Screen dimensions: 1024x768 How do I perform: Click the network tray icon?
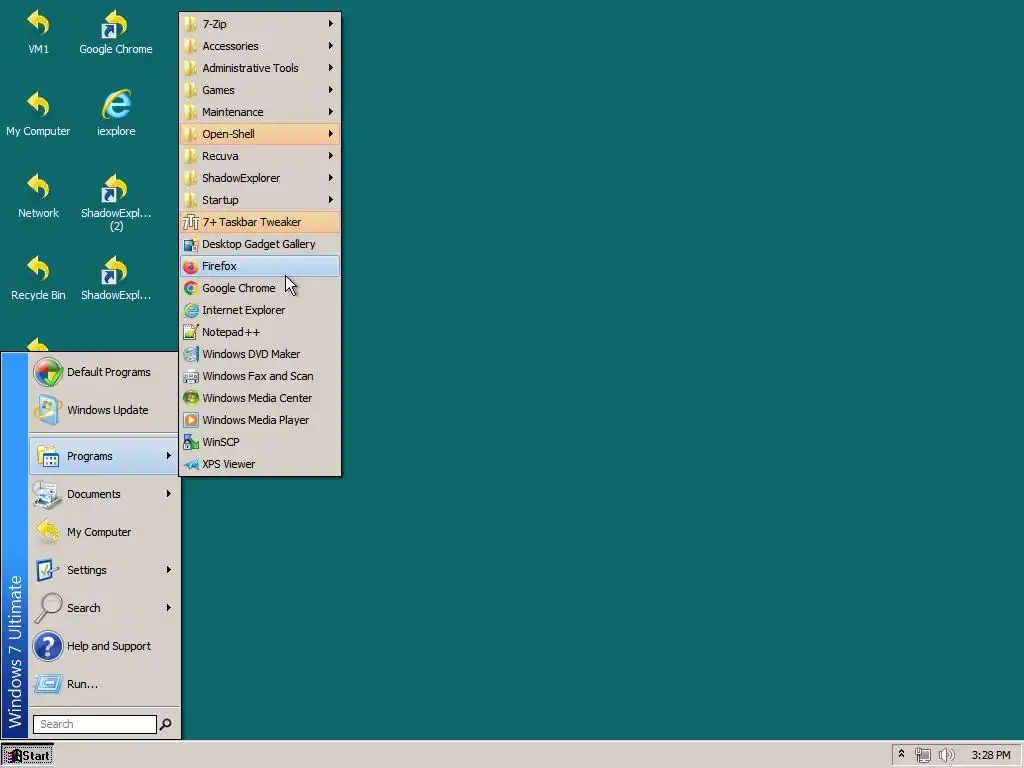923,755
